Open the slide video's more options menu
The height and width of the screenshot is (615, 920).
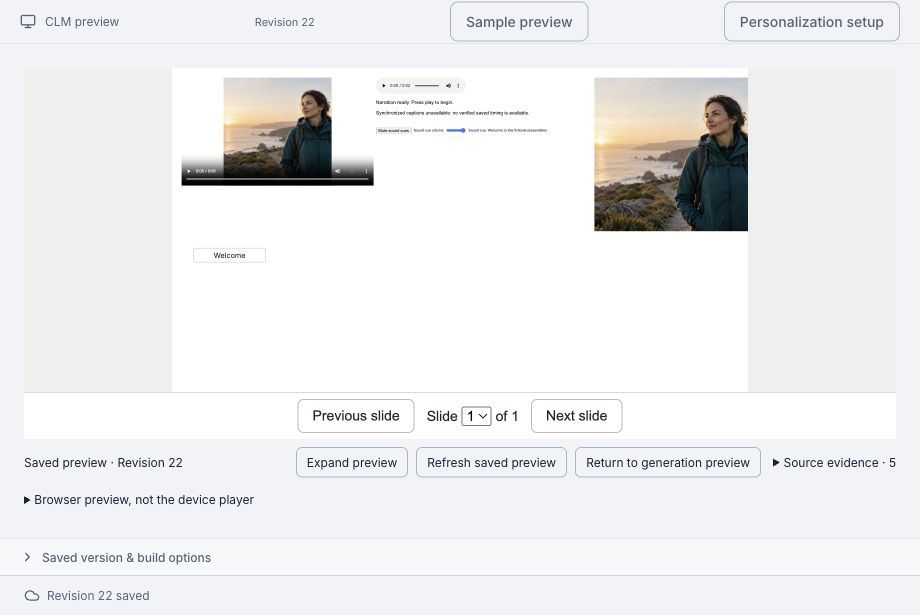coord(366,171)
